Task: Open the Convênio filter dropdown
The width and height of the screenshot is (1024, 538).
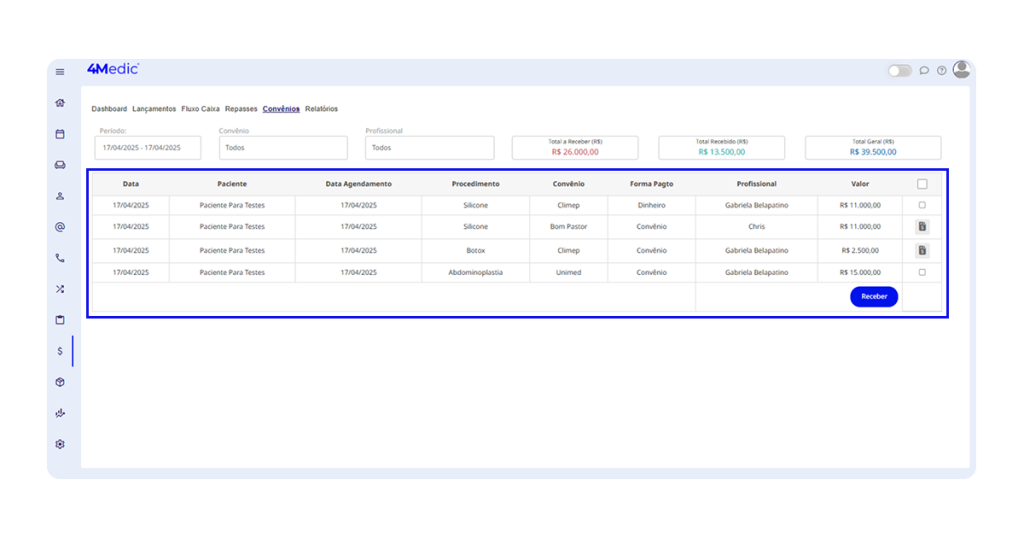Action: point(283,148)
